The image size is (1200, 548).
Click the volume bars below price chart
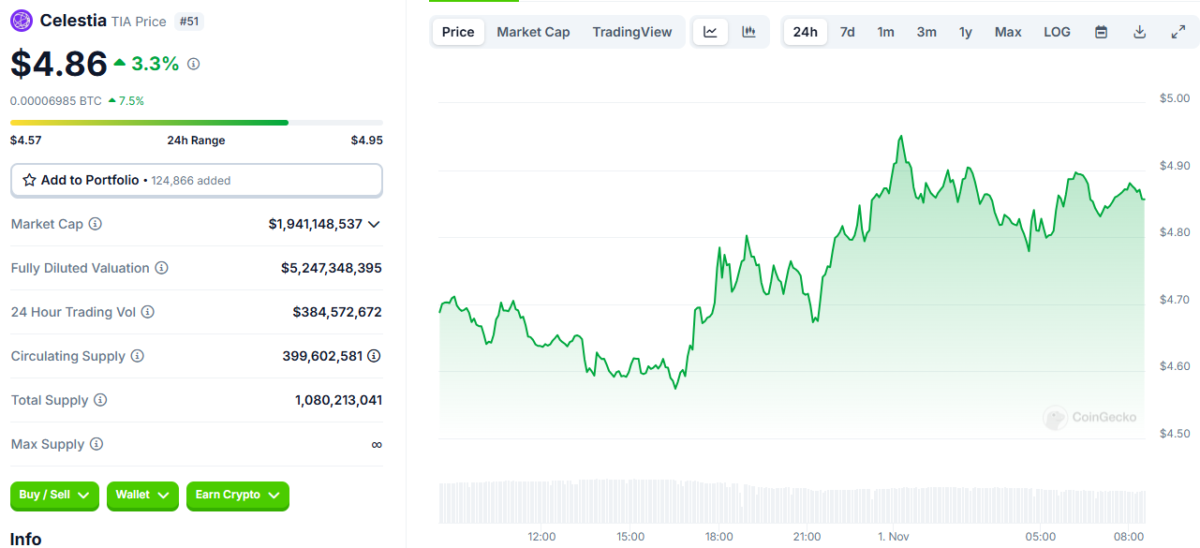pyautogui.click(x=792, y=502)
